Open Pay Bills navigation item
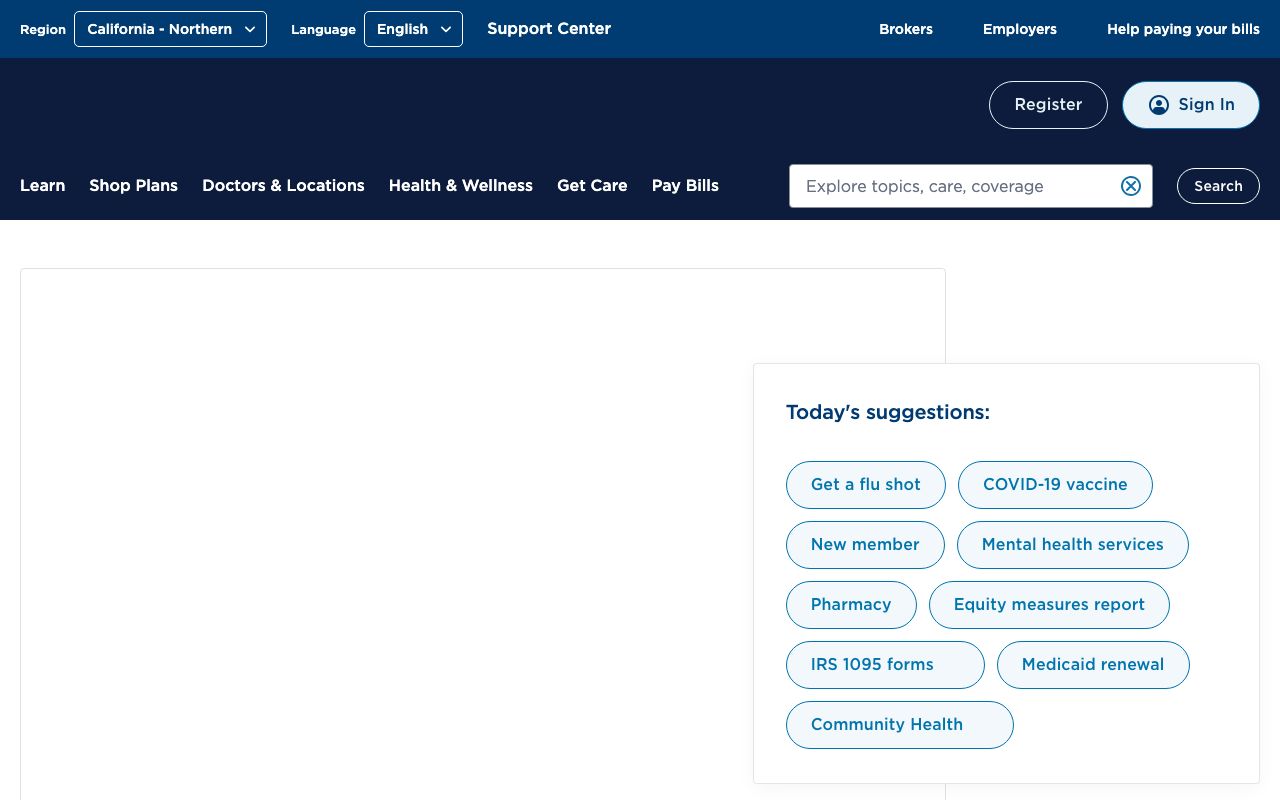Screen dimensions: 1280x800 click(685, 186)
